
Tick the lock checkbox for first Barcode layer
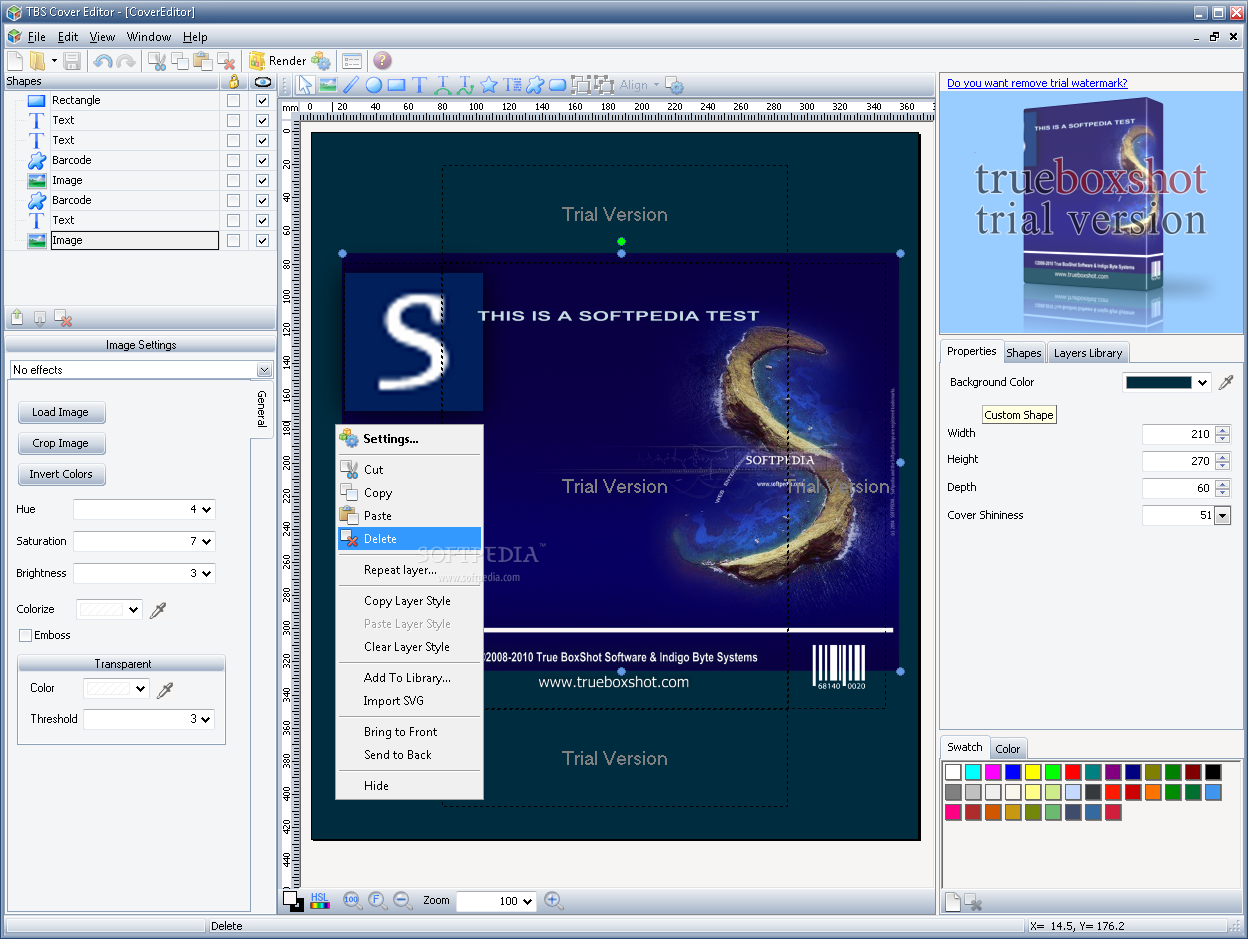pos(233,160)
